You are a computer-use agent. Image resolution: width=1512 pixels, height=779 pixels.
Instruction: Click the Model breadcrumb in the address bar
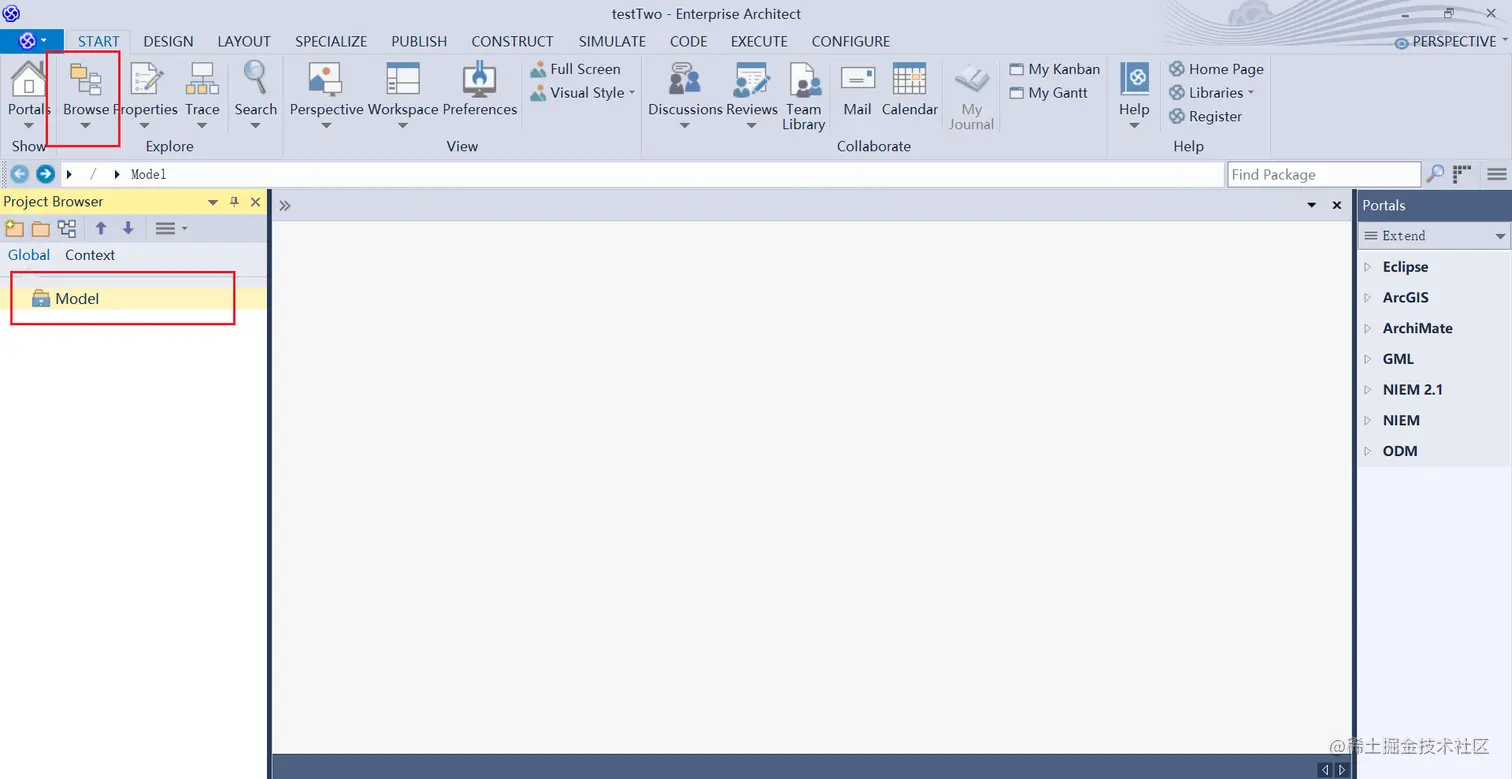[x=148, y=174]
